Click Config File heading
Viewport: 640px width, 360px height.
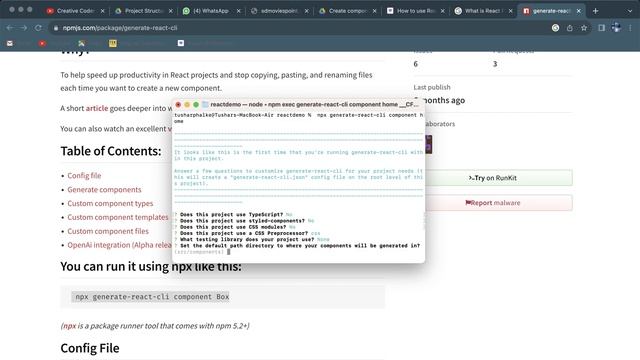(90, 348)
